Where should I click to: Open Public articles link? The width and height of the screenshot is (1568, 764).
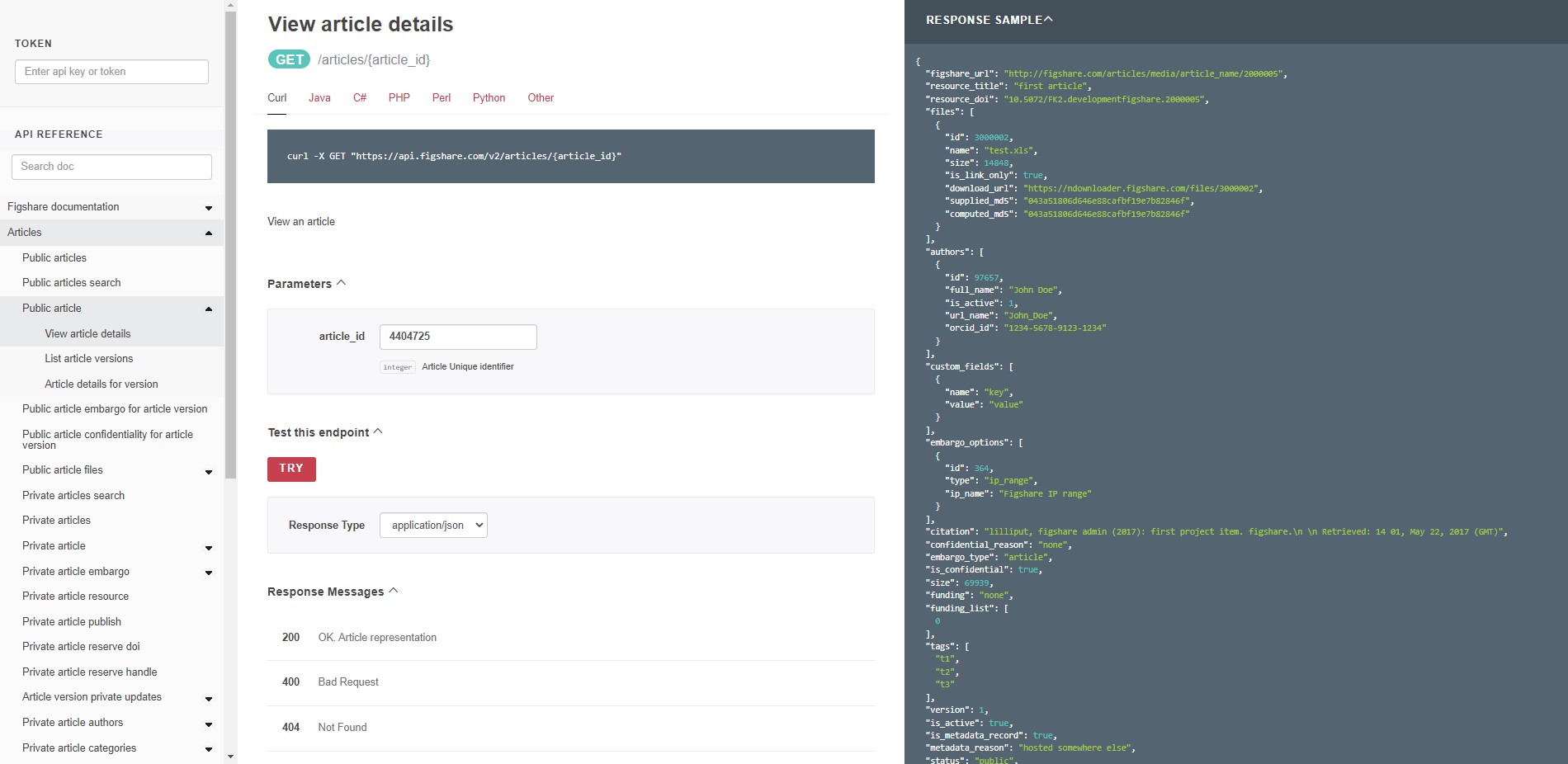pos(54,258)
